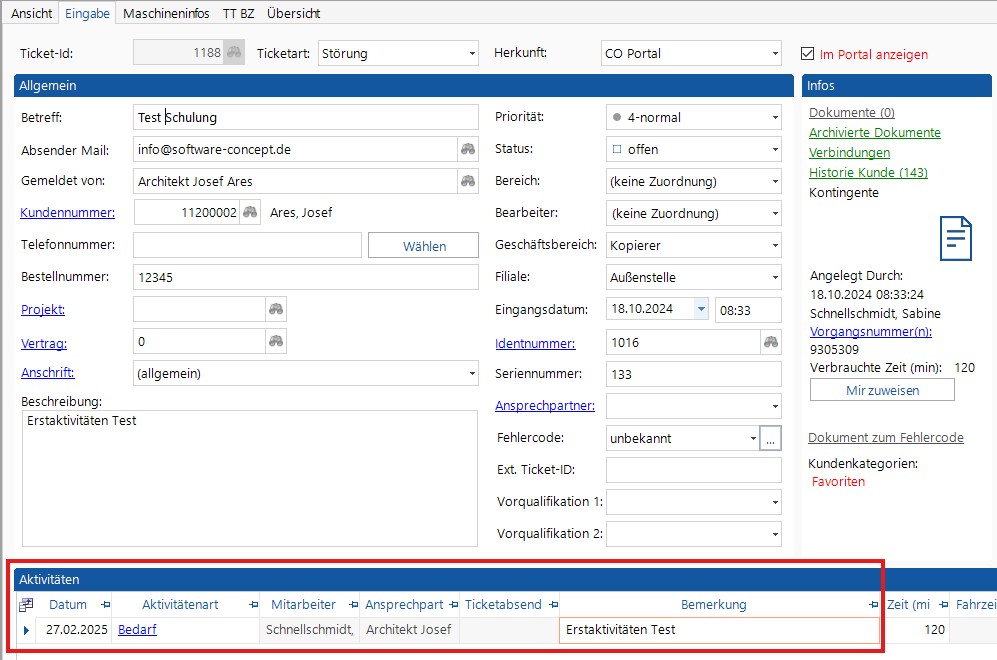Open Vertrag search binoculars
This screenshot has width=997, height=660.
275,341
